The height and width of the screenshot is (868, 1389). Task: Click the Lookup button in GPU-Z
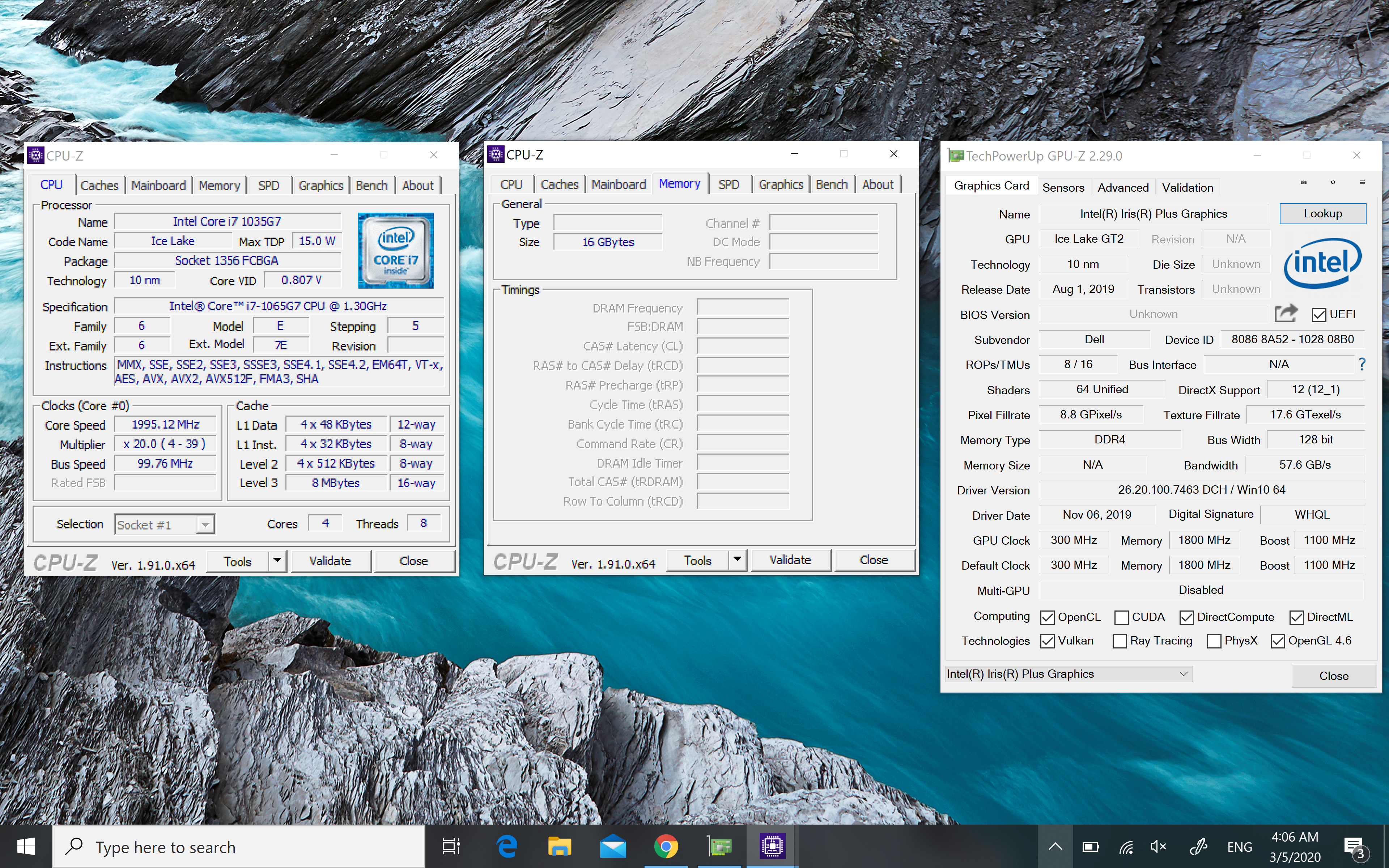[1322, 213]
